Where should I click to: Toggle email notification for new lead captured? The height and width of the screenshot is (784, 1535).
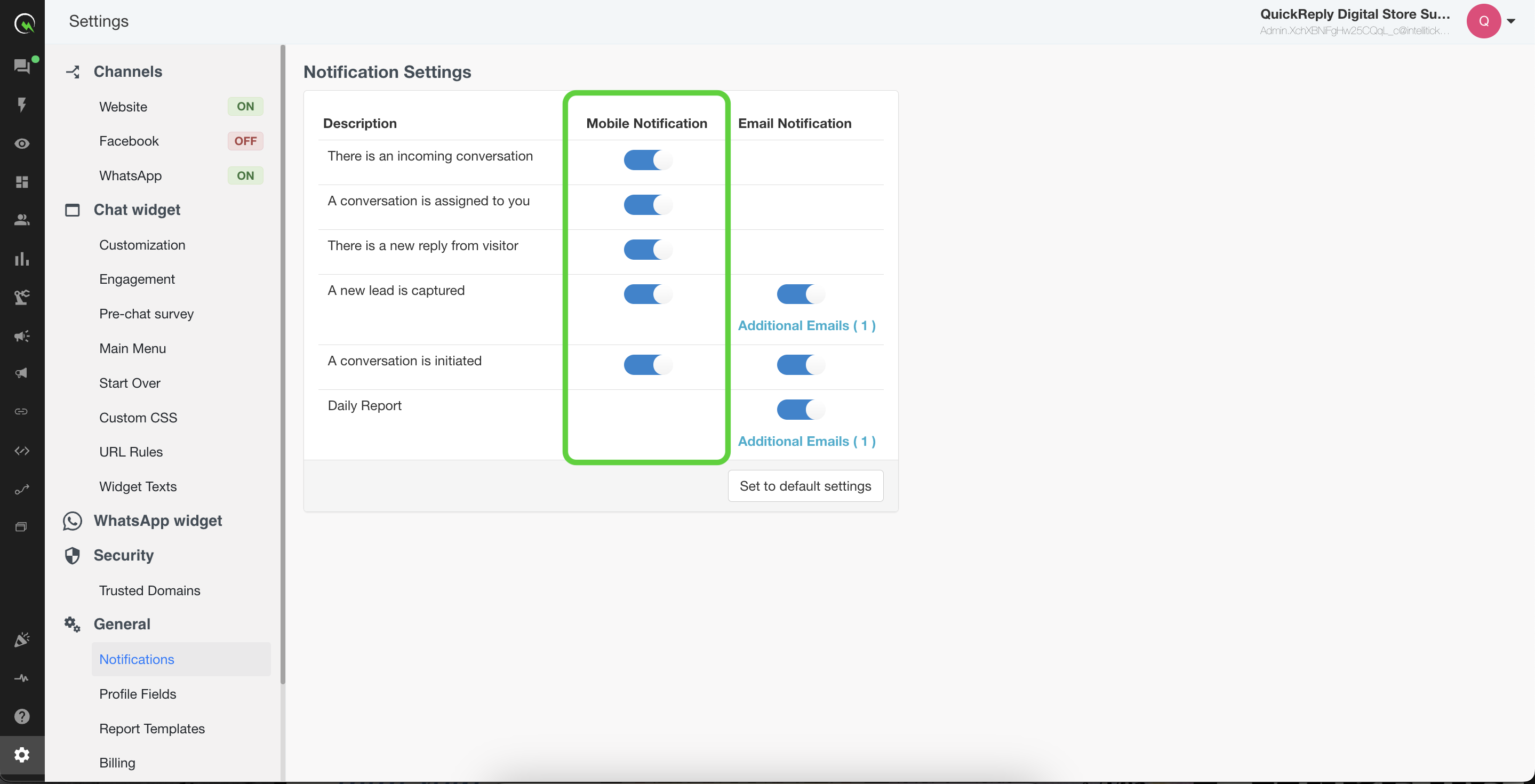[800, 294]
